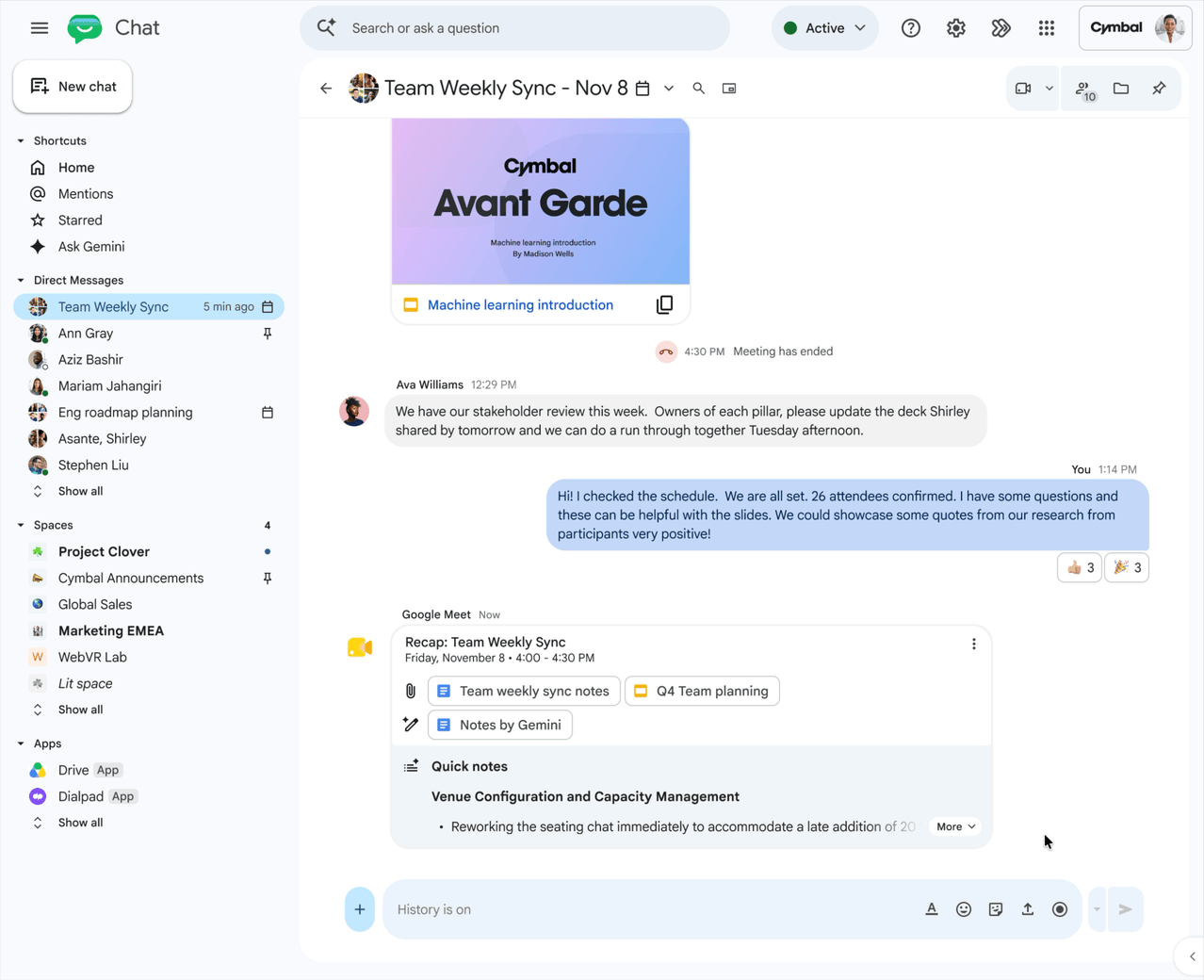Start a New chat
Image resolution: width=1204 pixels, height=980 pixels.
point(73,87)
